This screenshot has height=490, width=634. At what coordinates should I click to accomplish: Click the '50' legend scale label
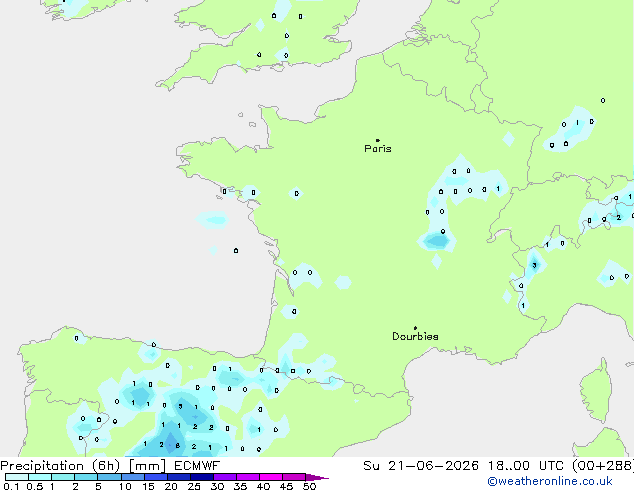click(309, 486)
